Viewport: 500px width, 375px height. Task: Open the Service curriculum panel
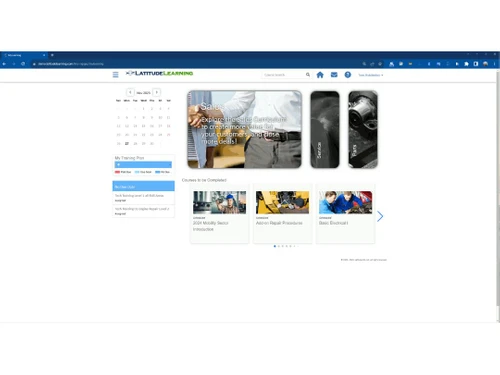tap(325, 129)
